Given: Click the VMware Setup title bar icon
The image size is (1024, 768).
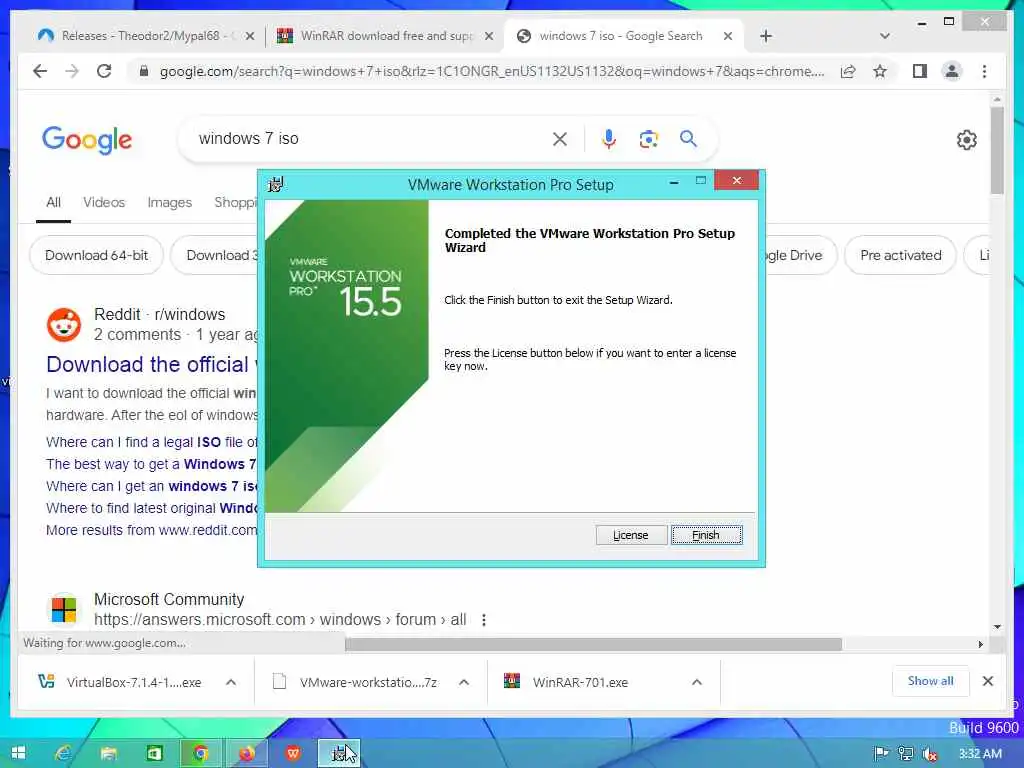Looking at the screenshot, I should 276,185.
